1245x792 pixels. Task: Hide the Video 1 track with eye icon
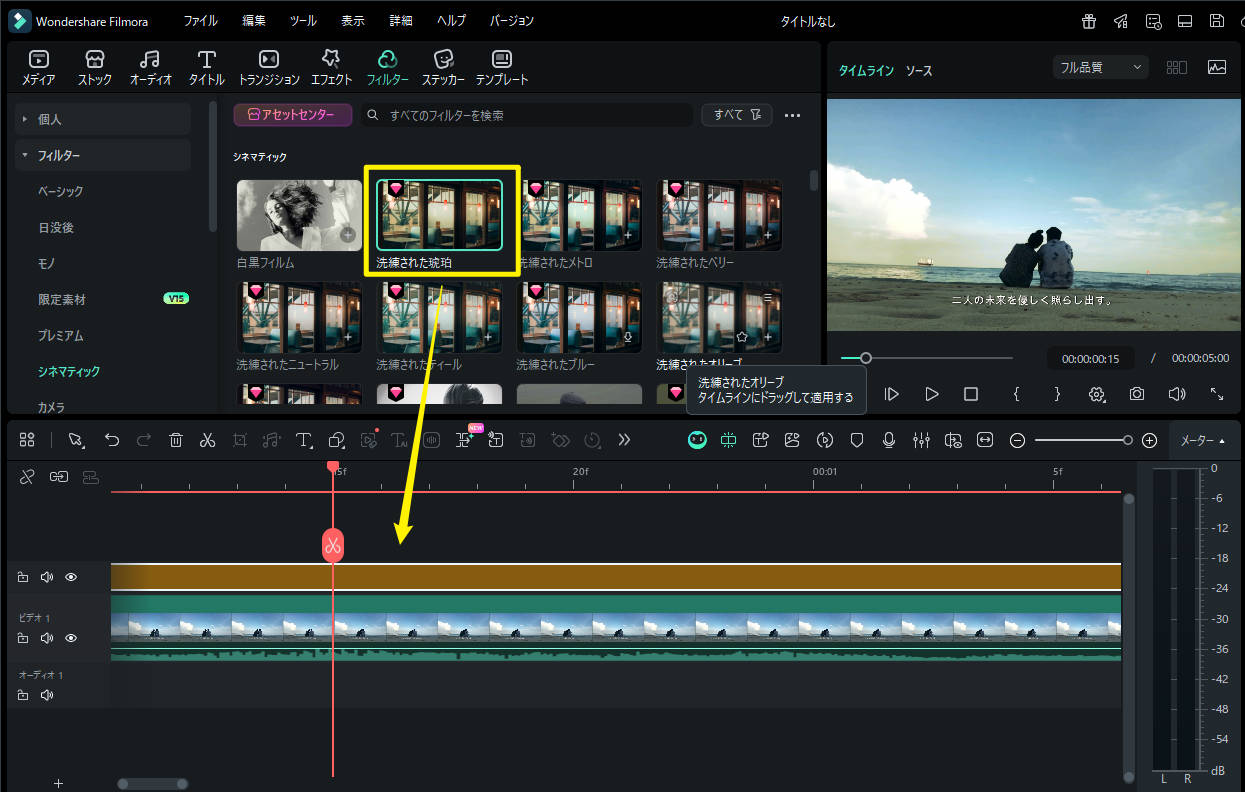71,638
